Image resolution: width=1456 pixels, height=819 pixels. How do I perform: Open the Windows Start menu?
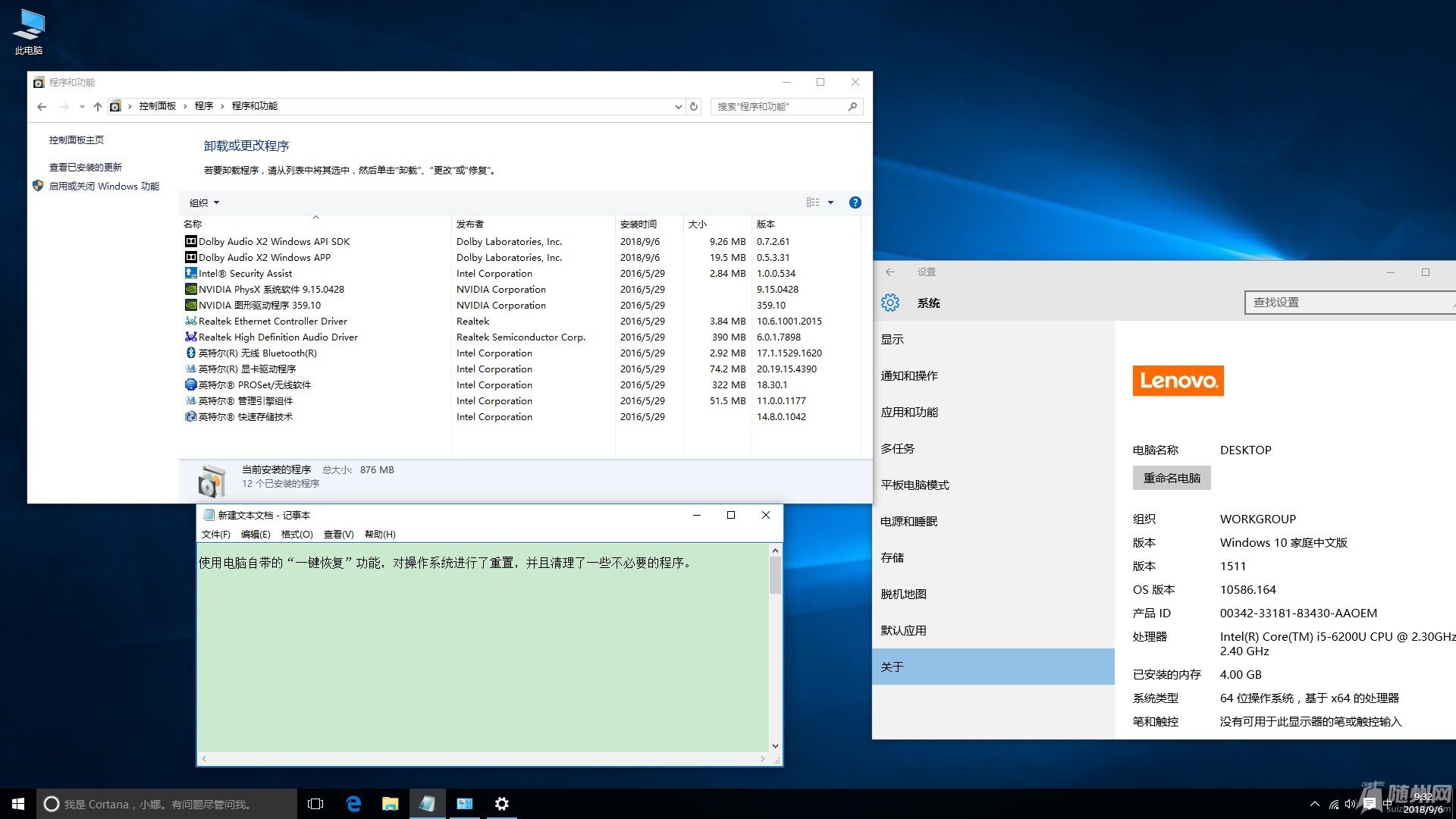point(18,804)
